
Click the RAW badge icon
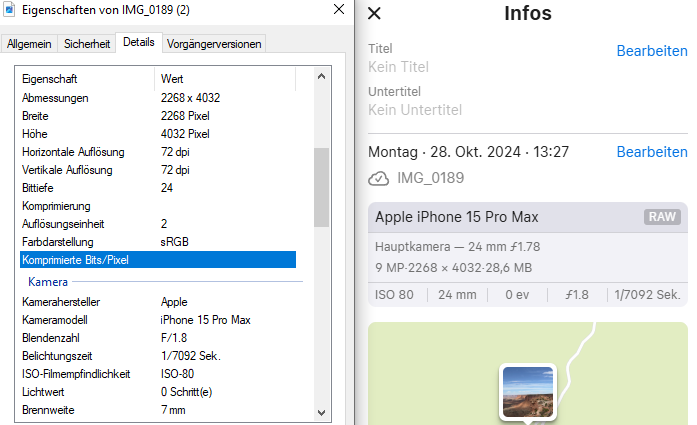662,217
